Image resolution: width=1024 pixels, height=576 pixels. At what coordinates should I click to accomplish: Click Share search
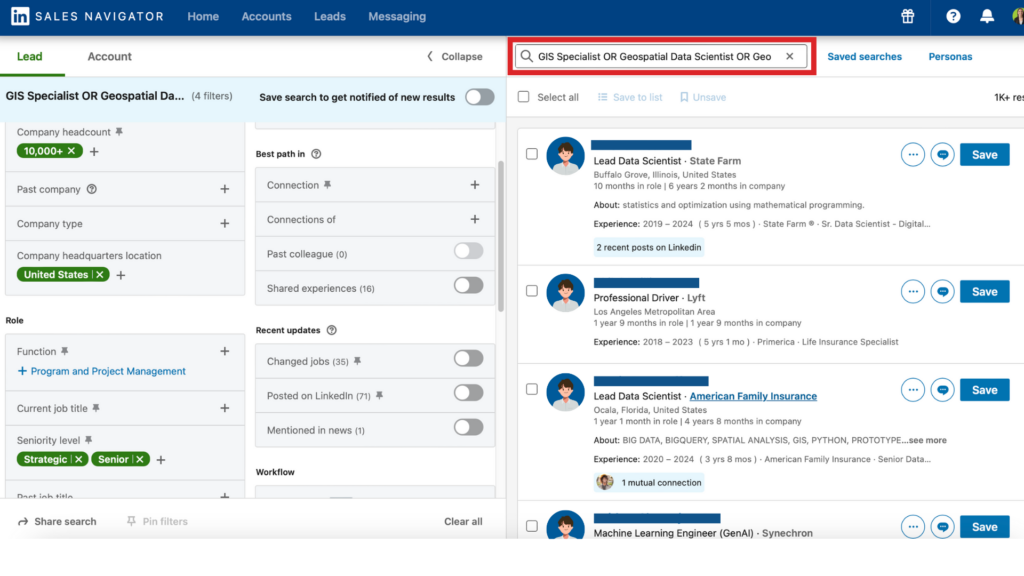(x=57, y=521)
